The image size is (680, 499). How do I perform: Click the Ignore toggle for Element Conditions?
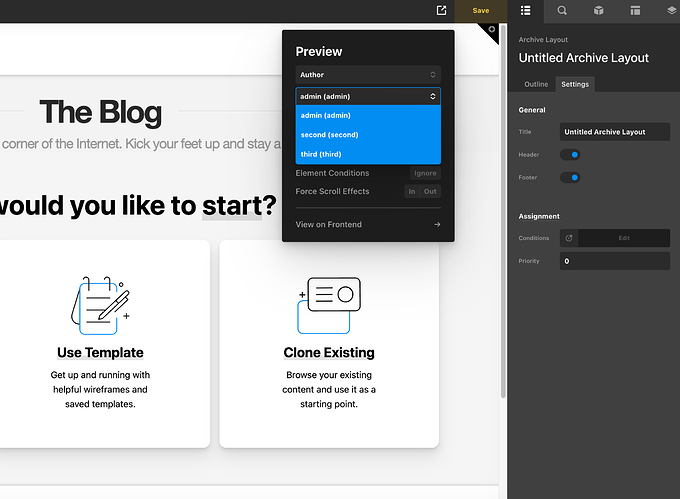point(425,173)
